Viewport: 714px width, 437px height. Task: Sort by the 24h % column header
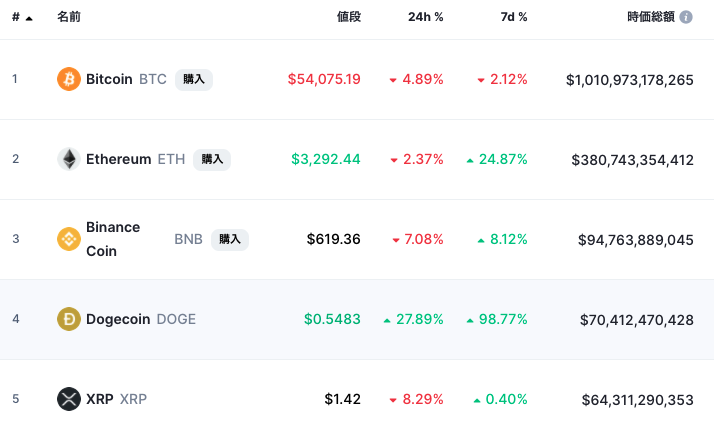(x=425, y=17)
